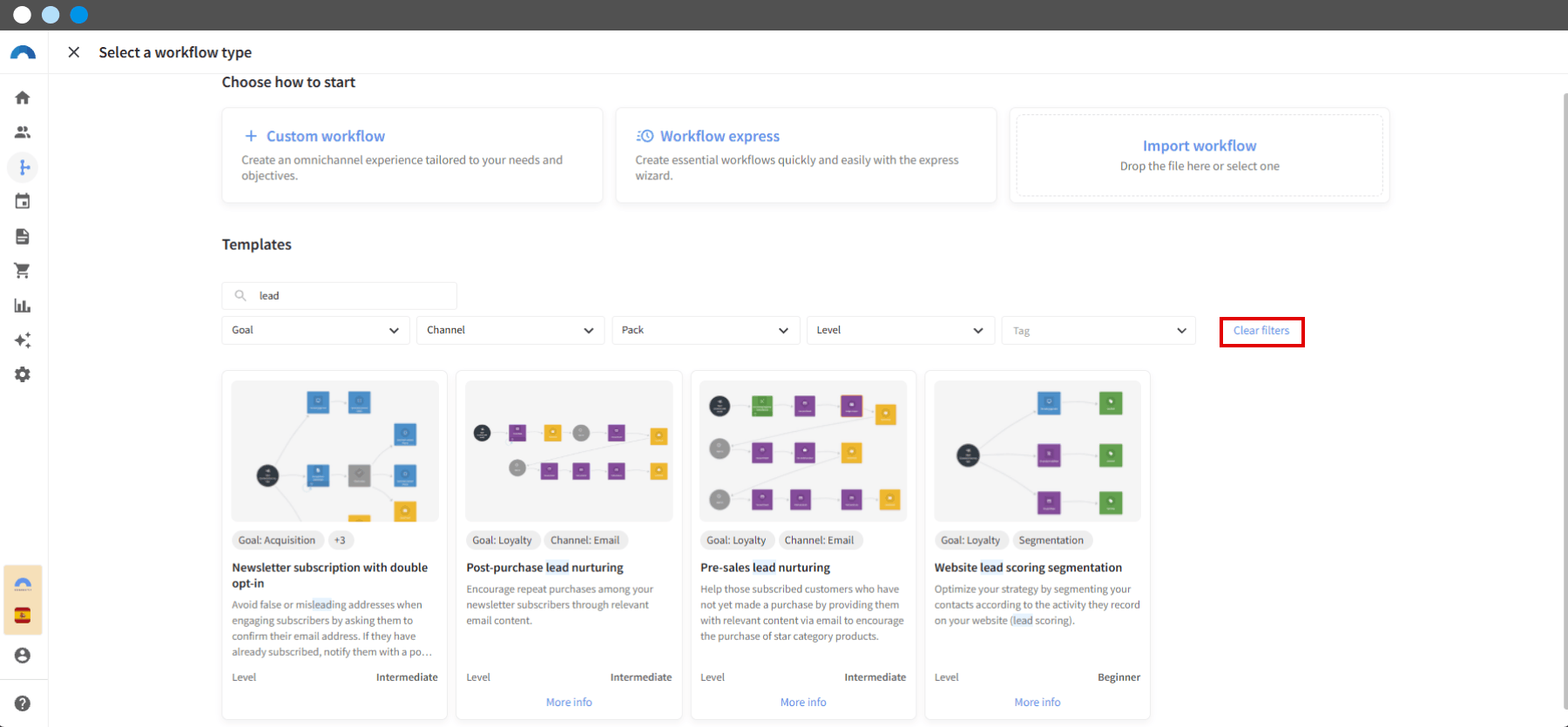
Task: Select Newsletter subscription with double opt-in thumbnail
Action: click(x=335, y=451)
